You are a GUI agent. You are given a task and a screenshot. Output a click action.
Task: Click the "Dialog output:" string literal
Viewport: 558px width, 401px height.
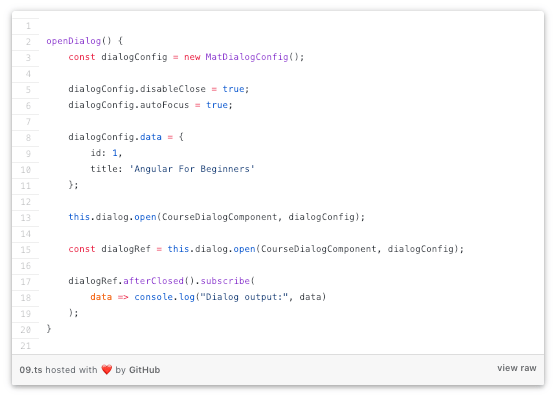point(244,297)
